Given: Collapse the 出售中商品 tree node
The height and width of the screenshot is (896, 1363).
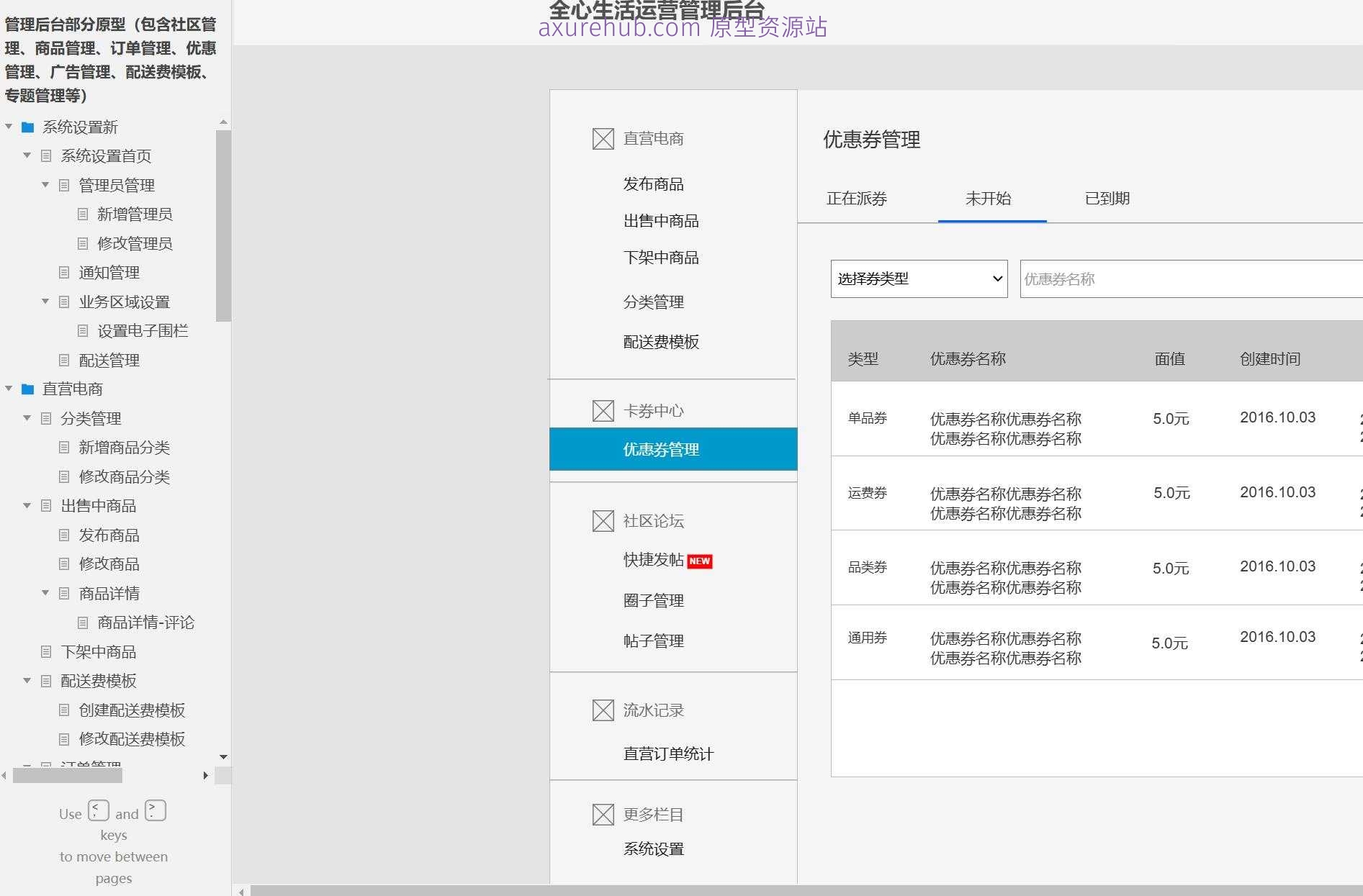Looking at the screenshot, I should [27, 505].
